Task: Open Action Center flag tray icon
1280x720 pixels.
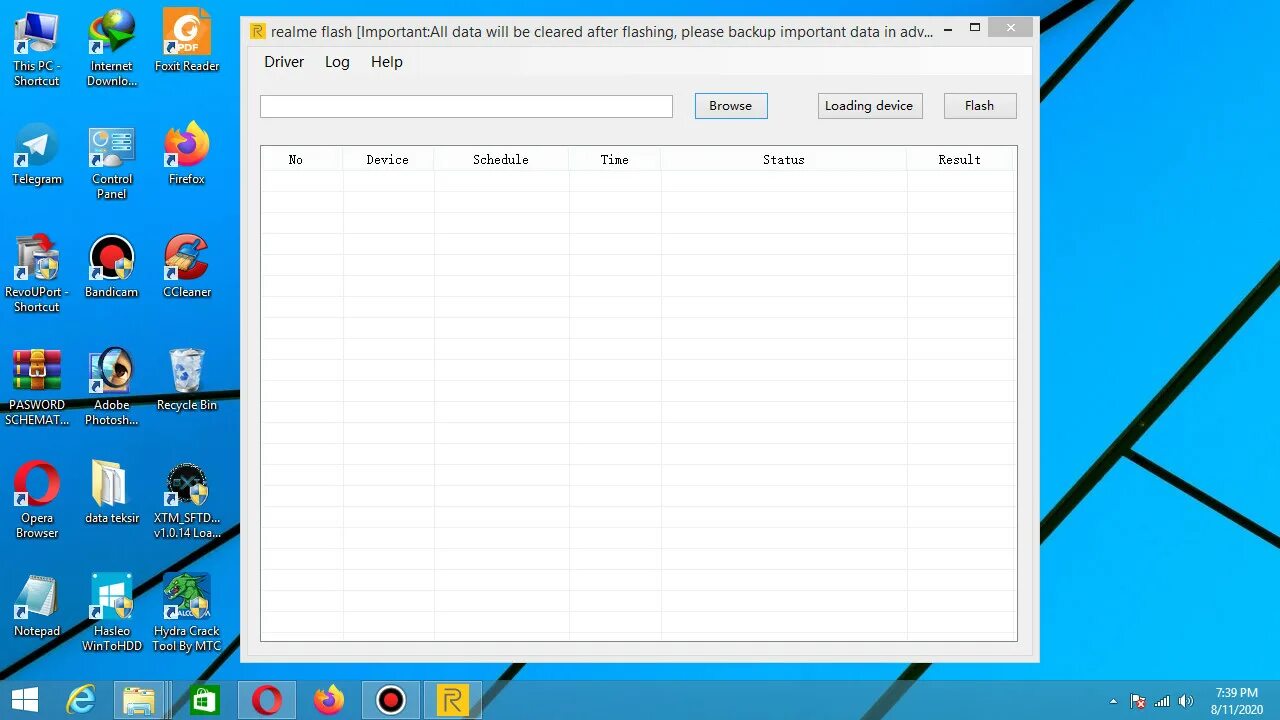Action: (x=1137, y=701)
